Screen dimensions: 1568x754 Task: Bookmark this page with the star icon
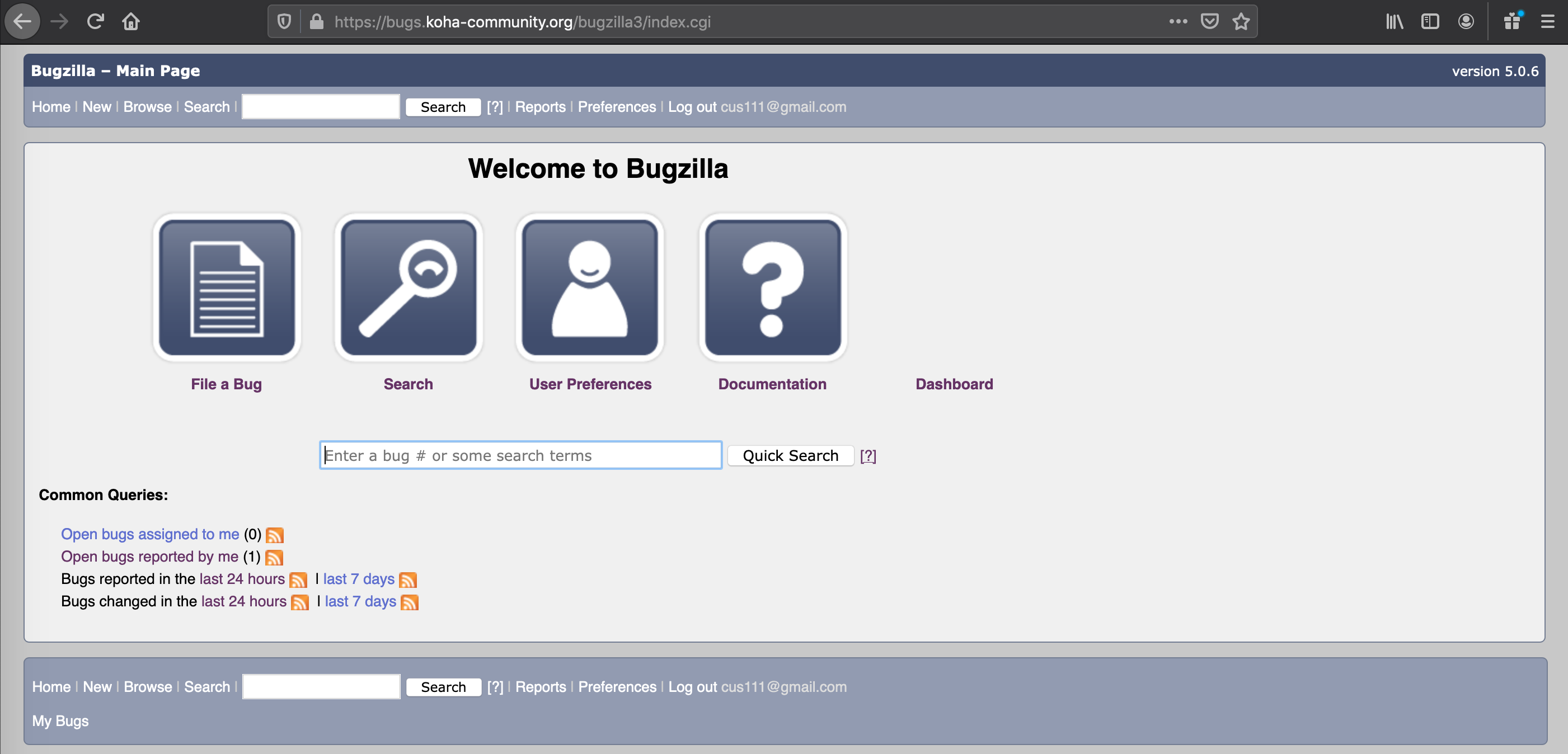pyautogui.click(x=1241, y=22)
